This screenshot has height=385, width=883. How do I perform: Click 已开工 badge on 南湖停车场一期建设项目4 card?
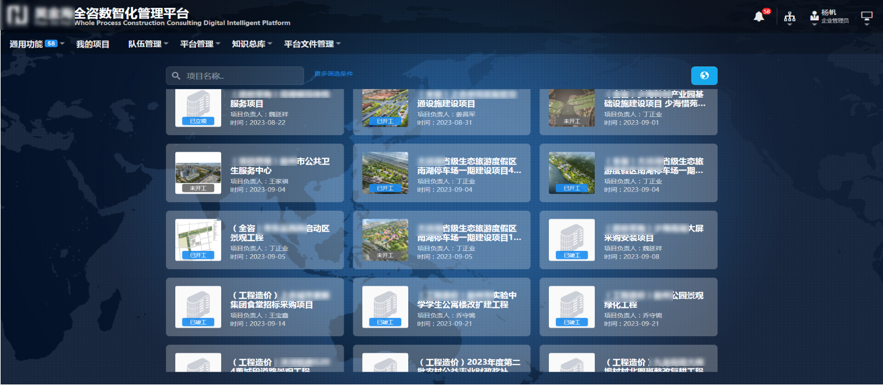385,189
